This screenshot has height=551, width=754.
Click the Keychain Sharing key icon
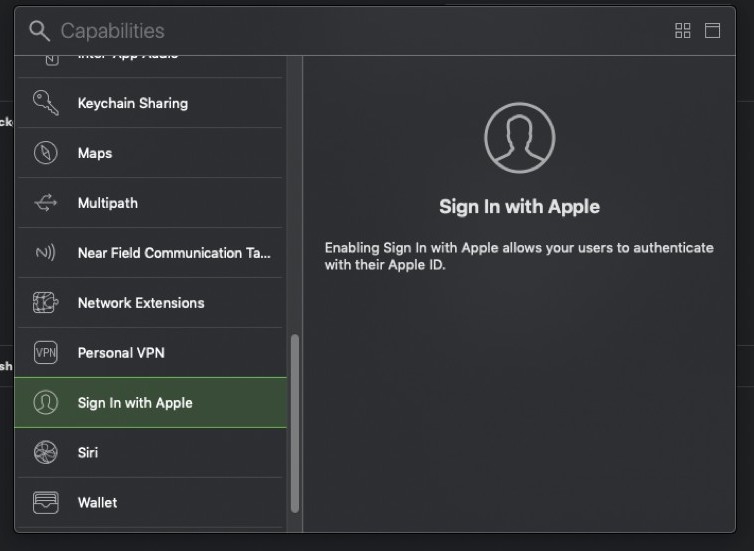click(45, 103)
